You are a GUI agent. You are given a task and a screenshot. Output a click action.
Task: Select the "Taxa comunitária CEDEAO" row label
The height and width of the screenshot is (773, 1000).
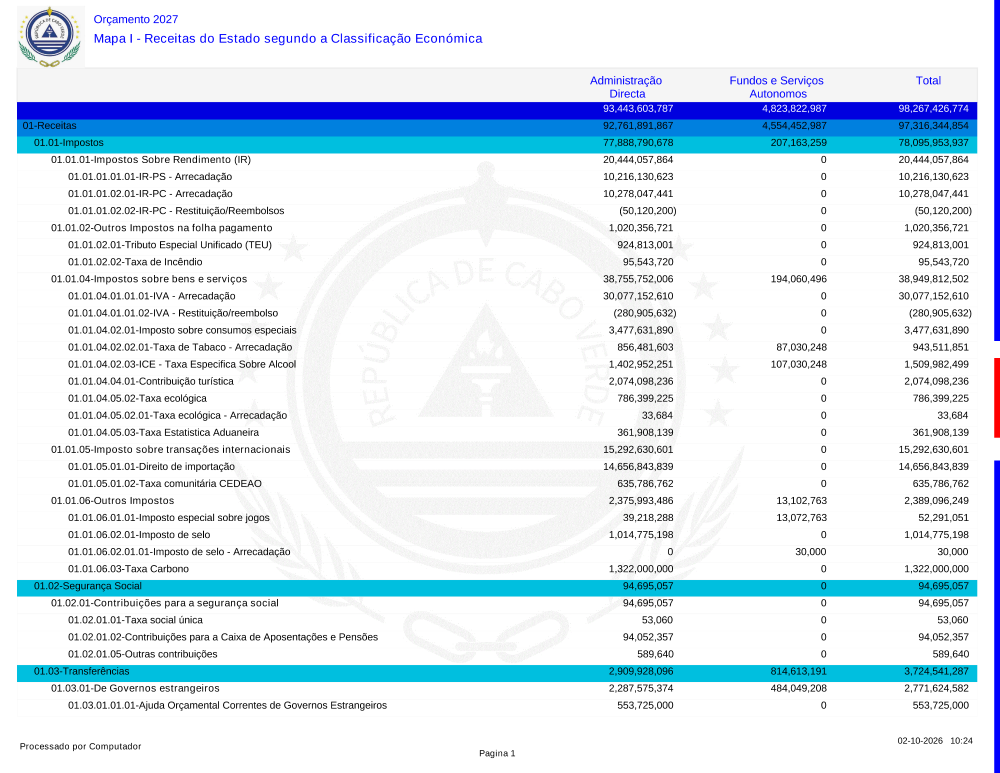pyautogui.click(x=165, y=484)
